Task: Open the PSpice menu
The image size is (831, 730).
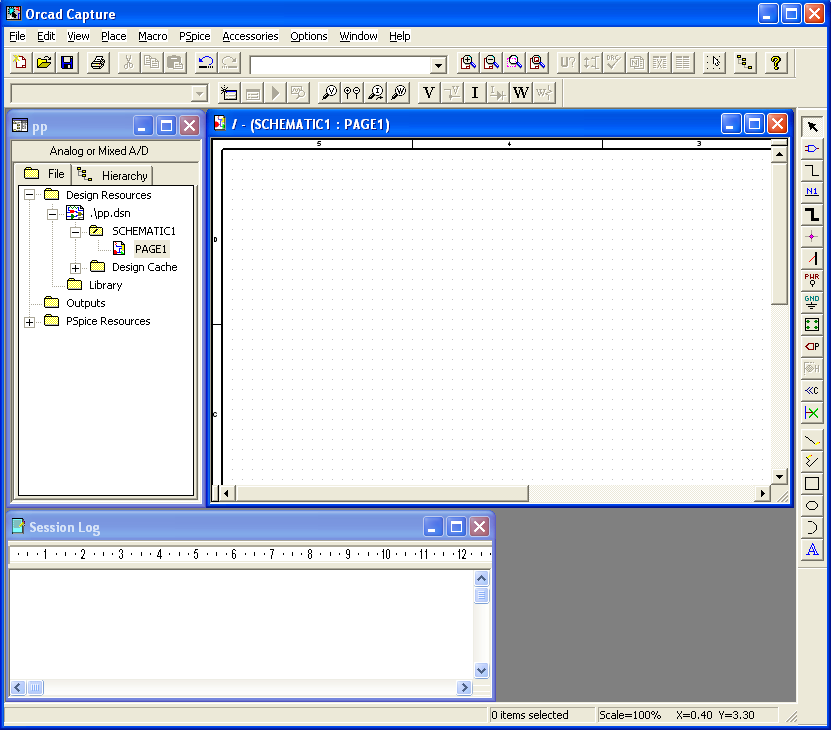Action: tap(195, 36)
